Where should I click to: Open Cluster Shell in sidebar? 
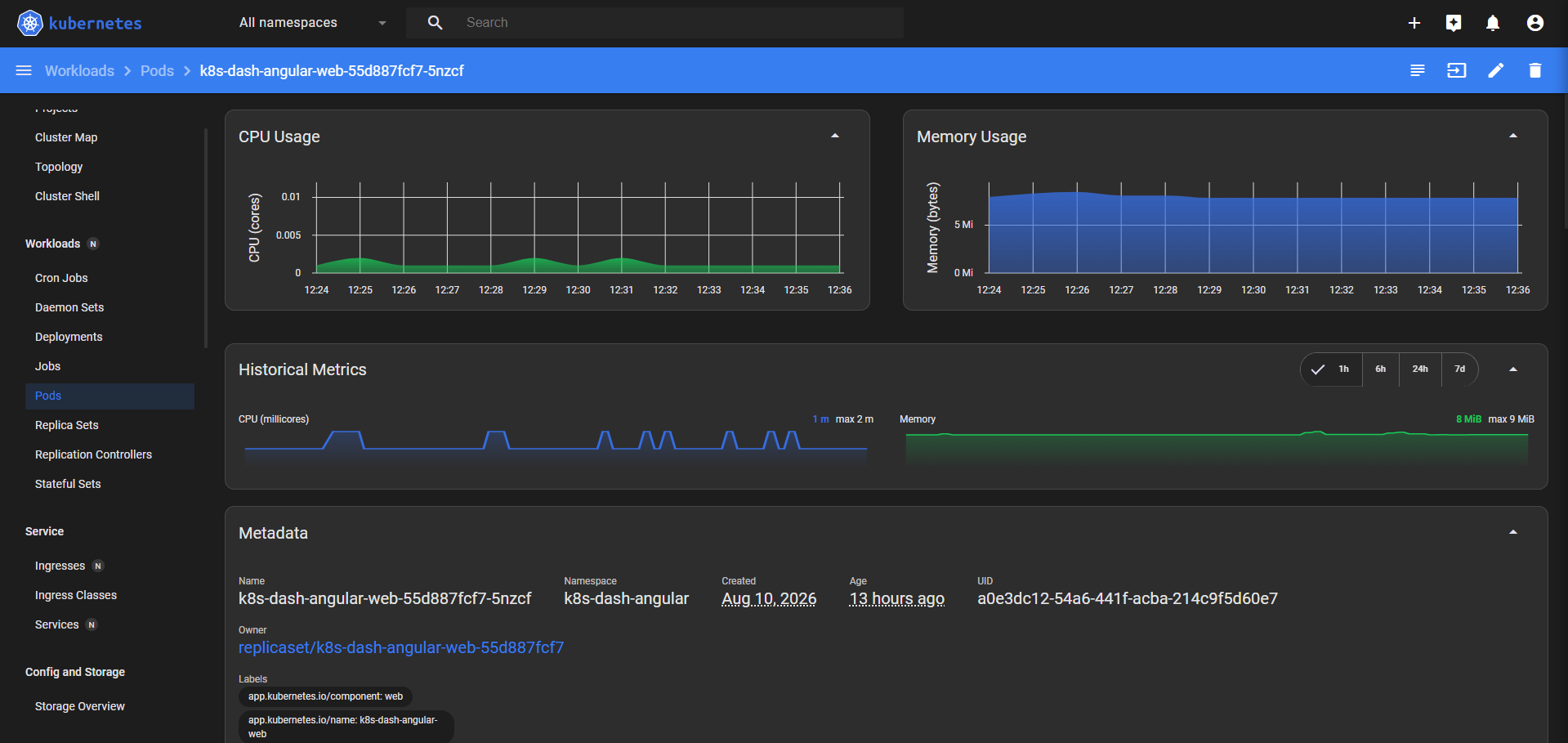(67, 196)
